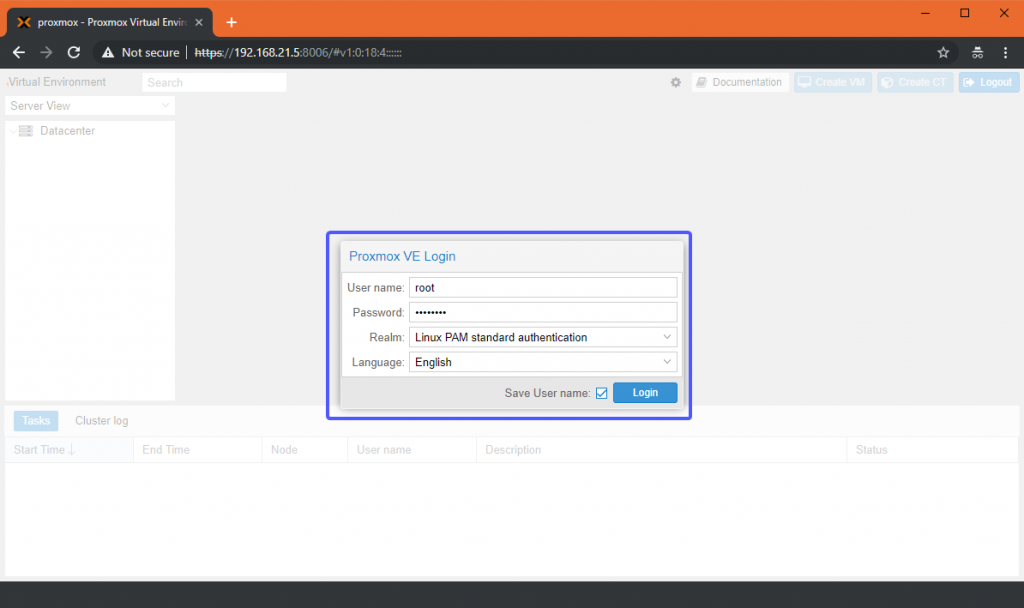Open the Language dropdown
Viewport: 1024px width, 608px height.
[667, 362]
